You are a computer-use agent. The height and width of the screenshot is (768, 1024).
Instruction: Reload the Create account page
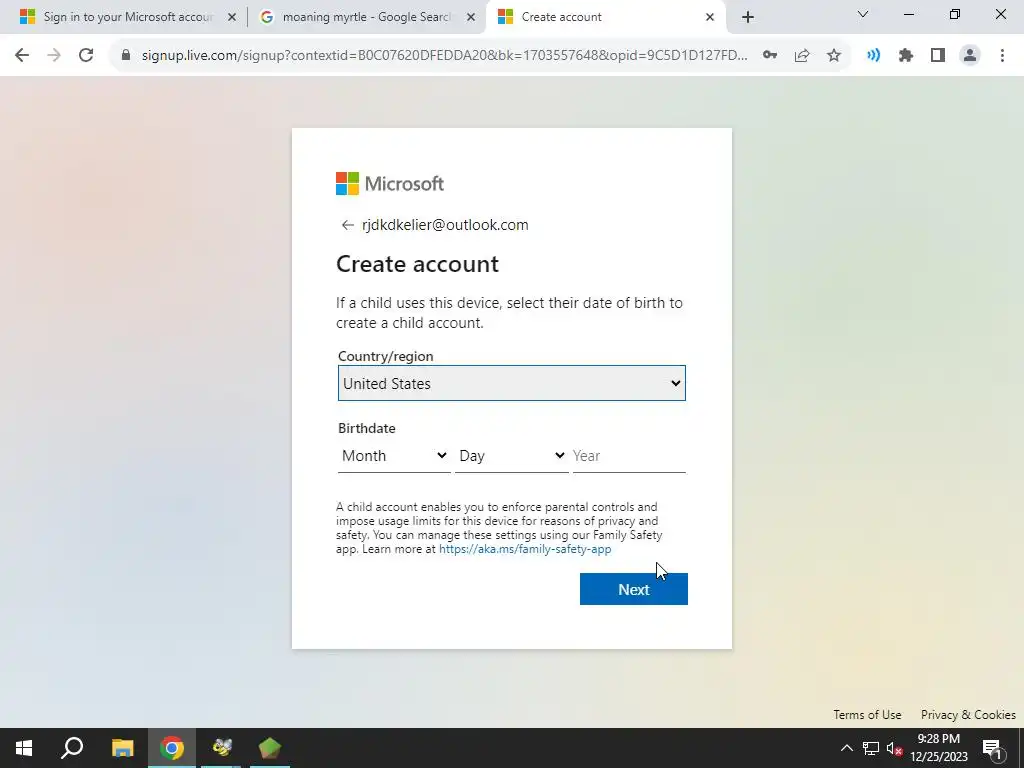tap(86, 56)
